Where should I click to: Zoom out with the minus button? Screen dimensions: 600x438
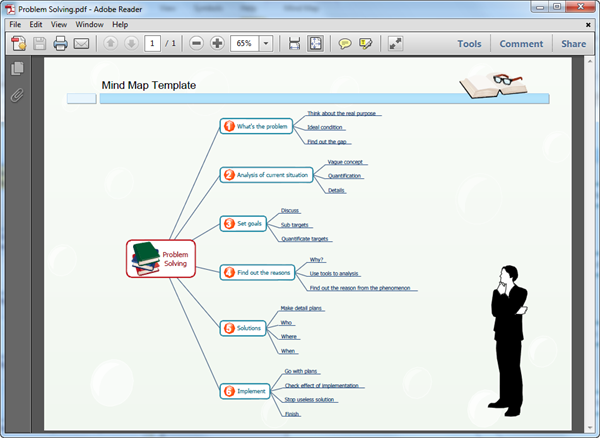(196, 43)
